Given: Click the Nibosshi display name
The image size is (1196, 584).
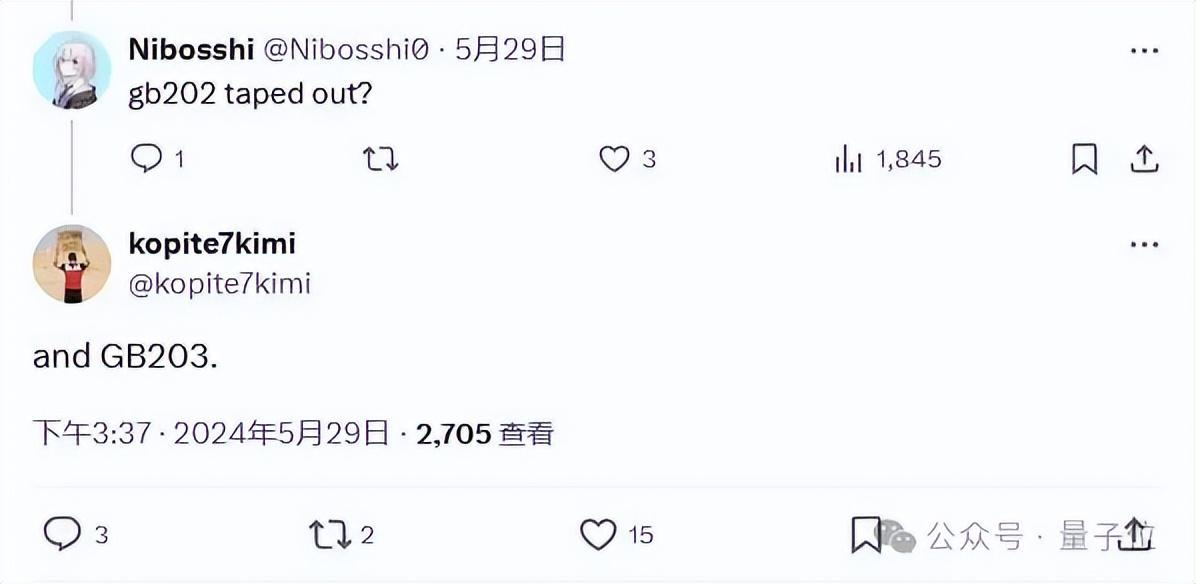Looking at the screenshot, I should [x=191, y=48].
